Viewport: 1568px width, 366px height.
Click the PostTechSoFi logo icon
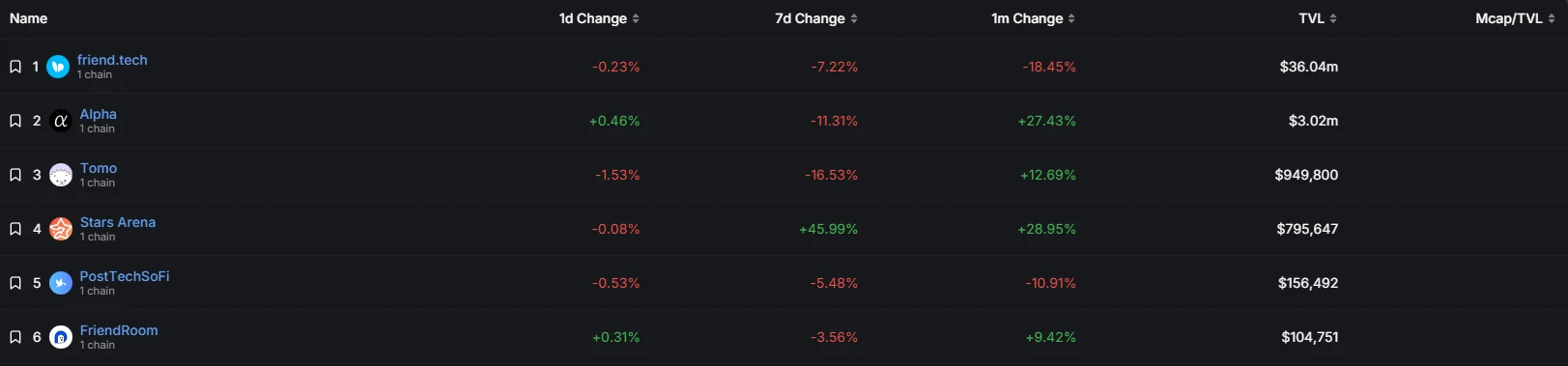tap(61, 283)
